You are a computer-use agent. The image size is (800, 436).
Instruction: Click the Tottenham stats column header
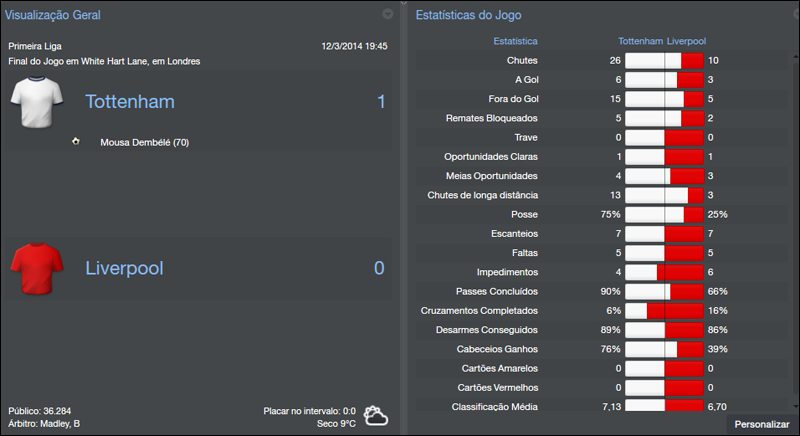640,42
